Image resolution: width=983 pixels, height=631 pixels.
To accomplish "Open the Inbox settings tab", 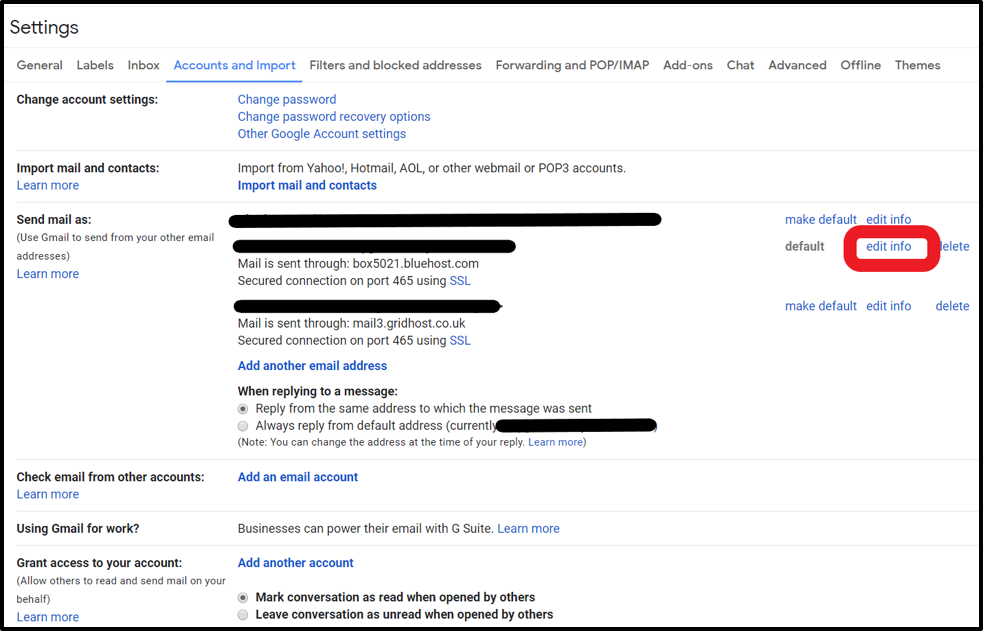I will pyautogui.click(x=143, y=65).
